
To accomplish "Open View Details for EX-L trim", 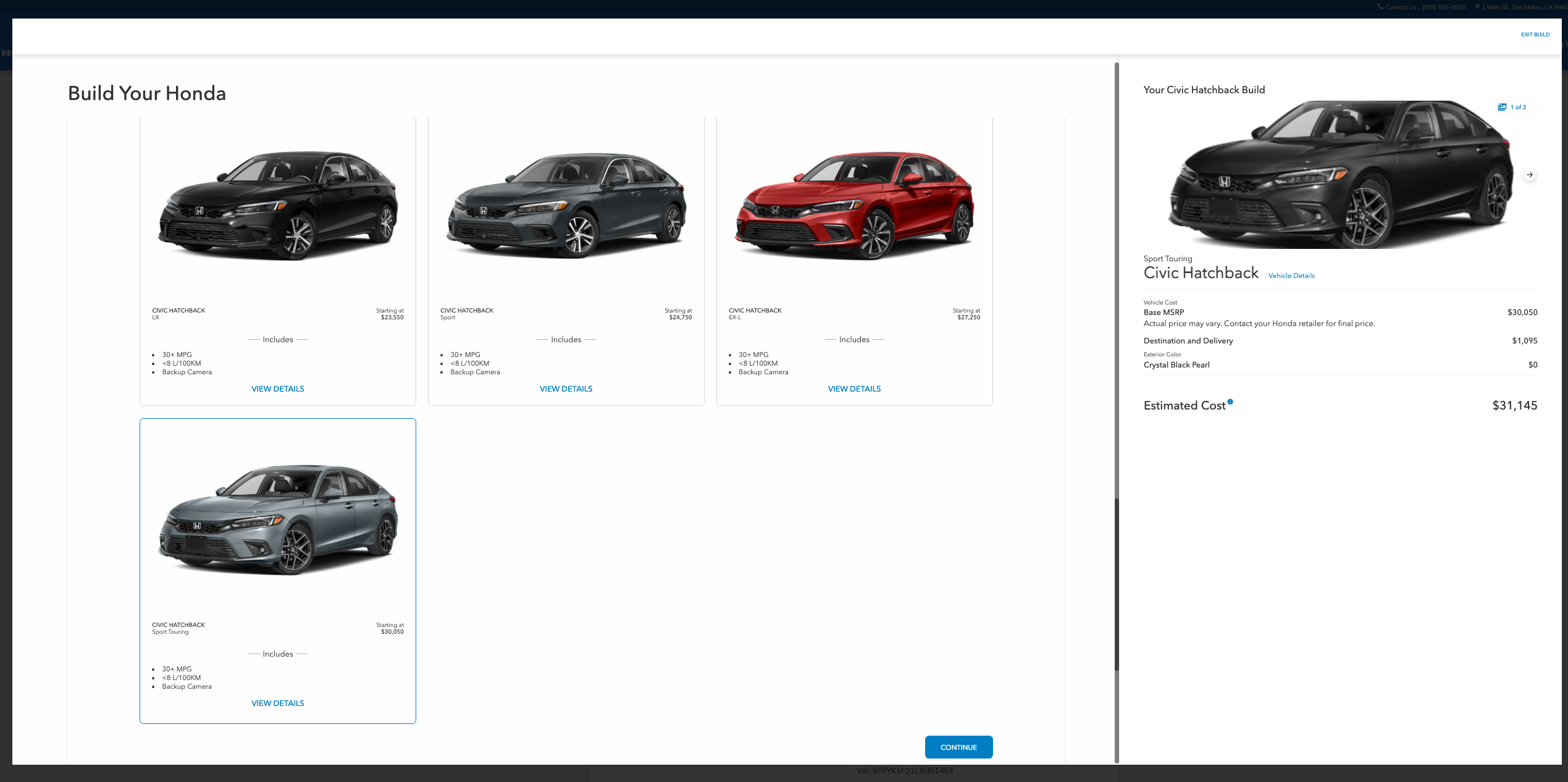I will (854, 389).
